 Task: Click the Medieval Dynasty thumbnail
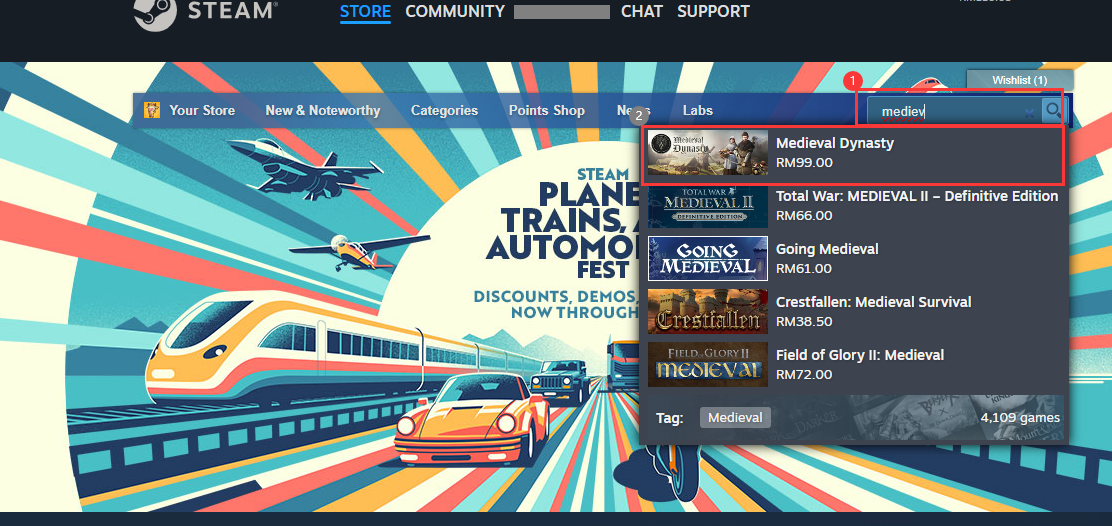pos(708,153)
